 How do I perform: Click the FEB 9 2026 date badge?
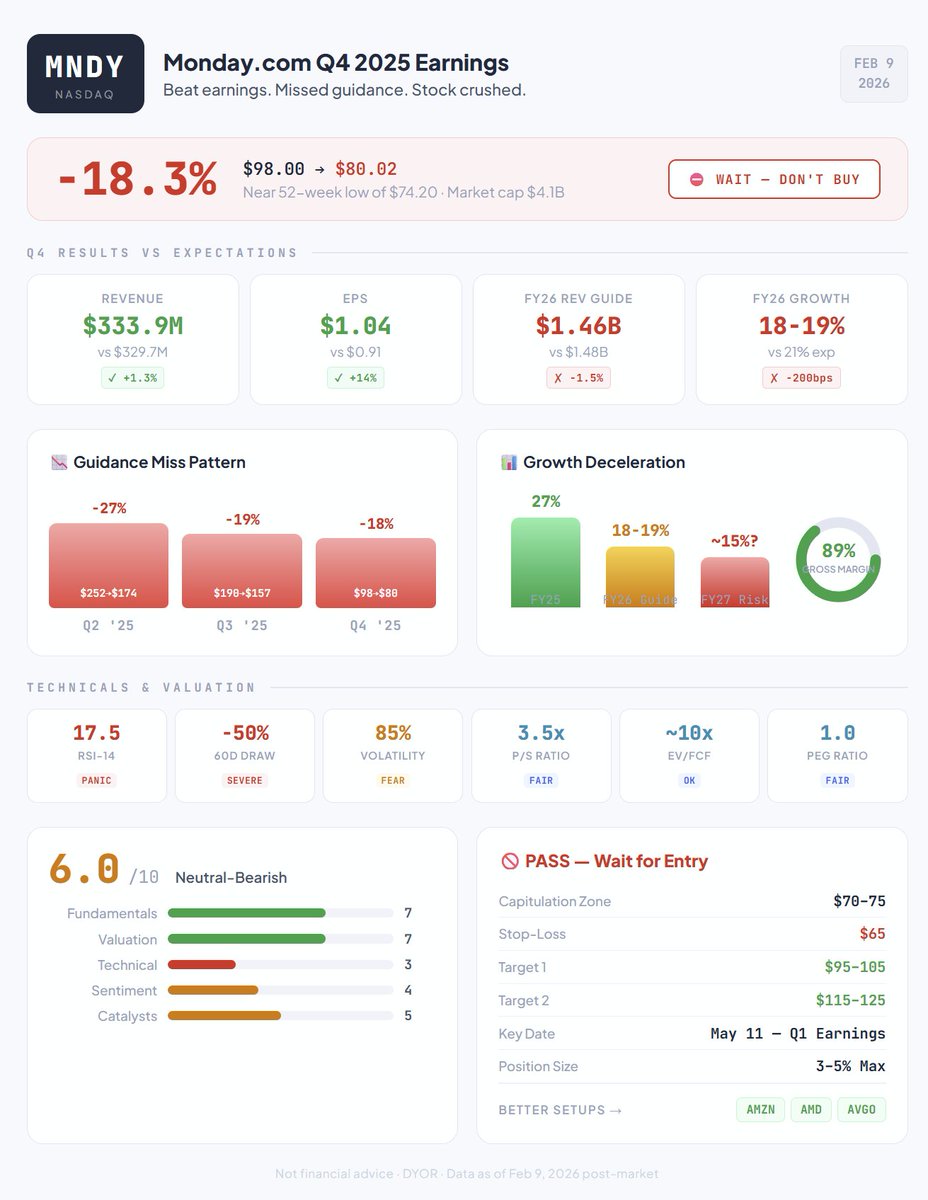pos(873,73)
